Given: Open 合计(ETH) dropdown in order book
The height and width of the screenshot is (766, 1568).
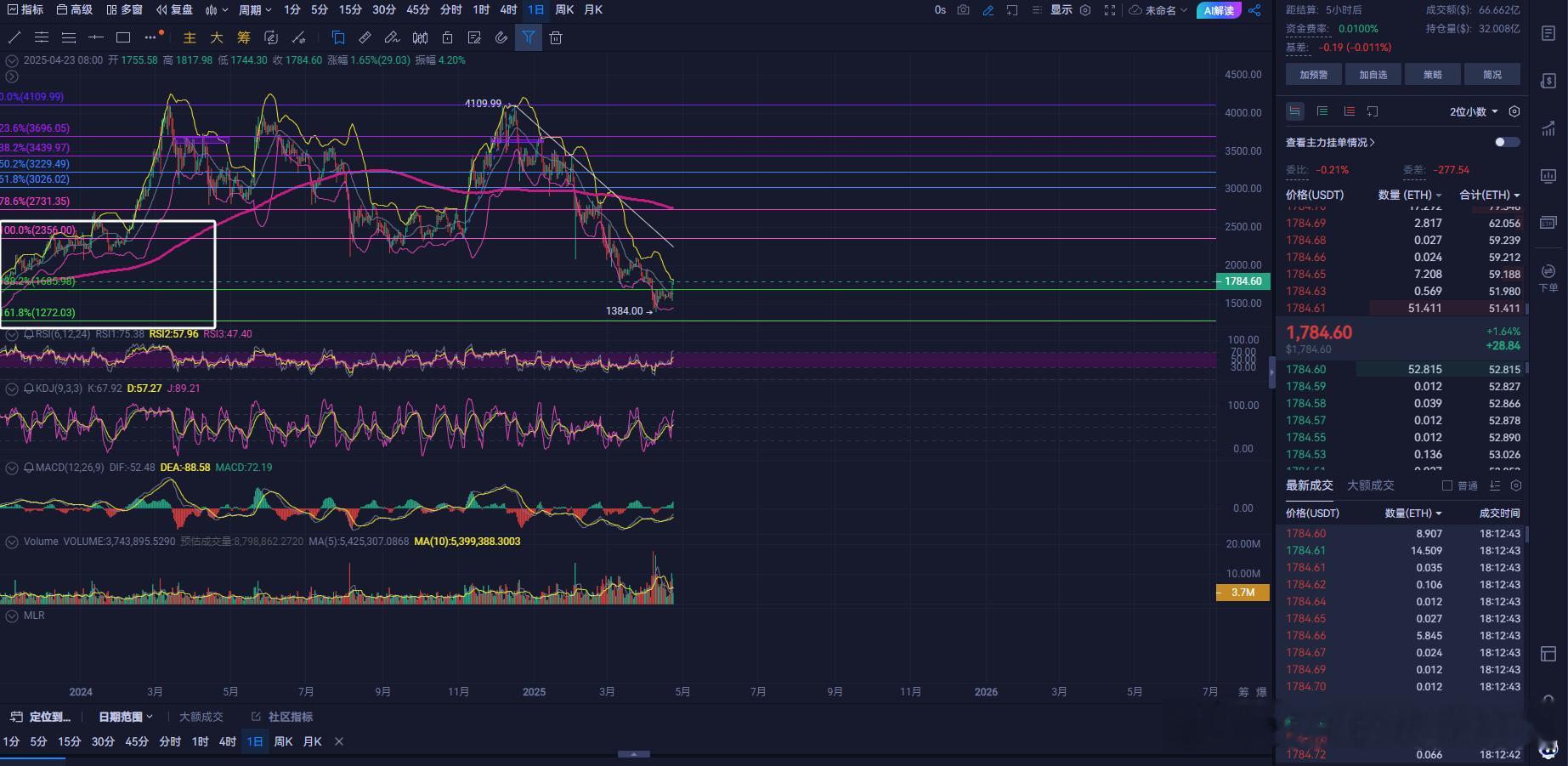Looking at the screenshot, I should [1490, 195].
